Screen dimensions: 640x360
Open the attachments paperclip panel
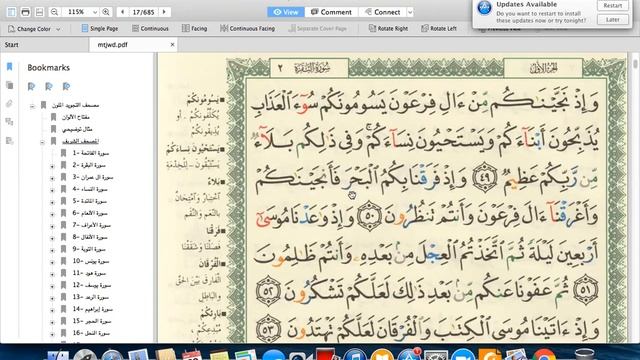click(x=9, y=104)
